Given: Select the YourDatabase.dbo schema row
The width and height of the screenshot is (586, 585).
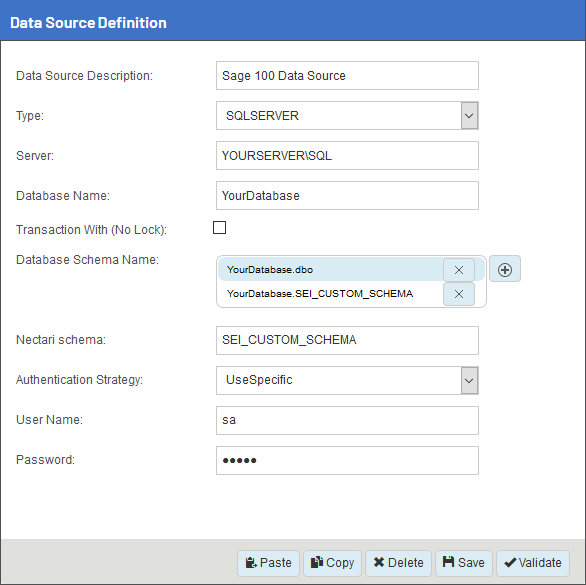Looking at the screenshot, I should (331, 270).
